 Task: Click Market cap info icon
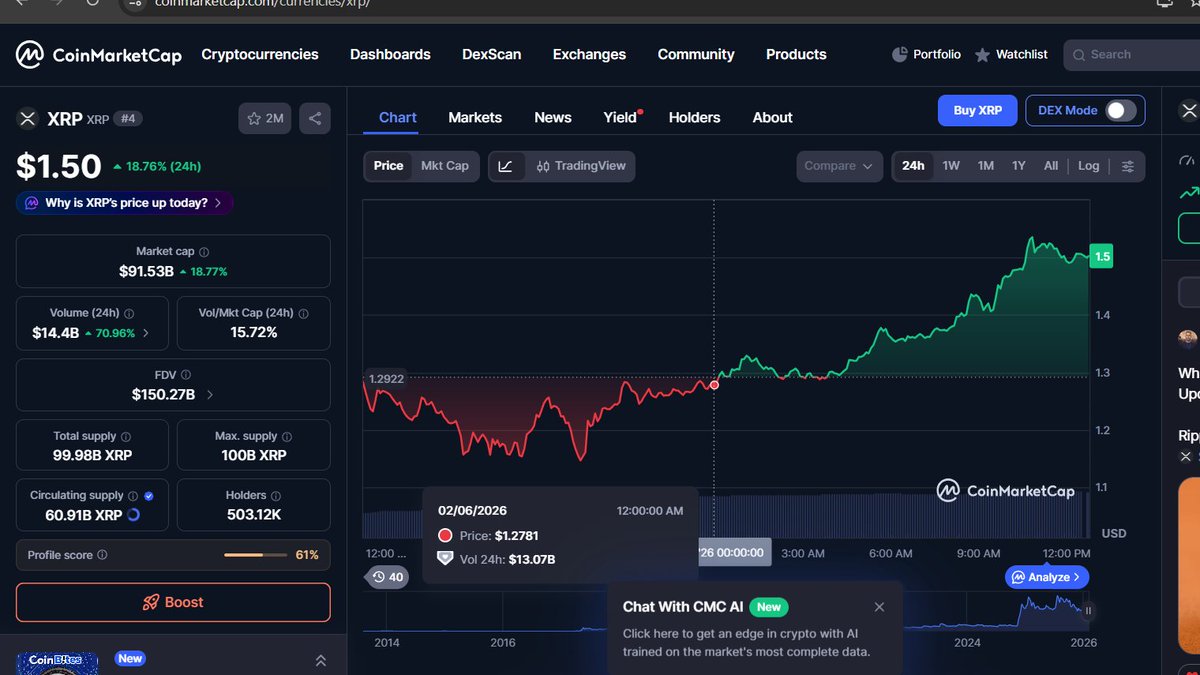click(x=204, y=252)
